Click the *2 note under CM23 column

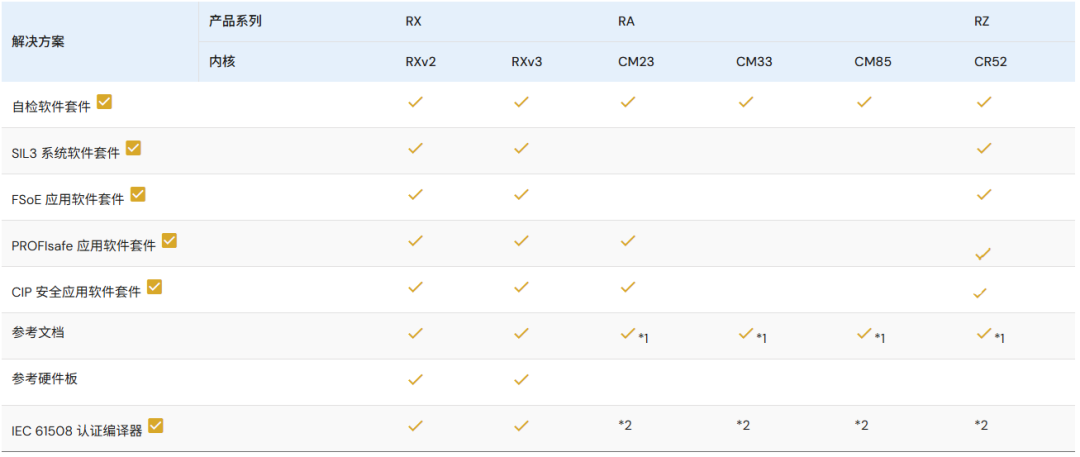pyautogui.click(x=625, y=425)
